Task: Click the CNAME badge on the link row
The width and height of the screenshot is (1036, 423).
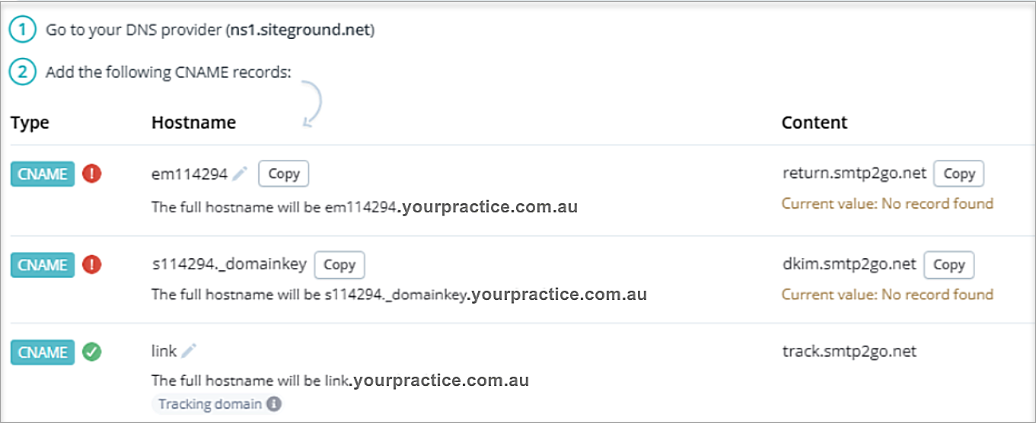Action: click(42, 352)
